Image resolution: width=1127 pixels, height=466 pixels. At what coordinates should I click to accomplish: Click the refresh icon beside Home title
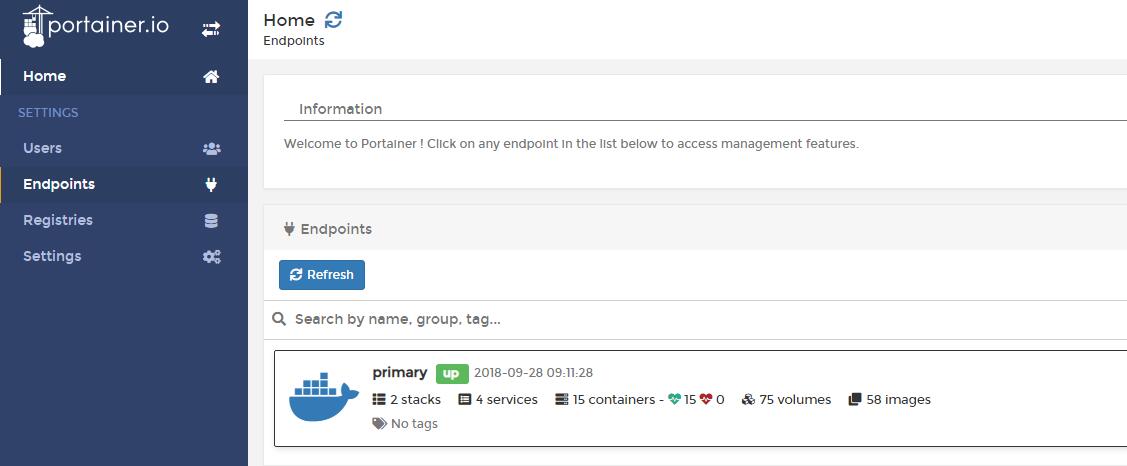[334, 19]
